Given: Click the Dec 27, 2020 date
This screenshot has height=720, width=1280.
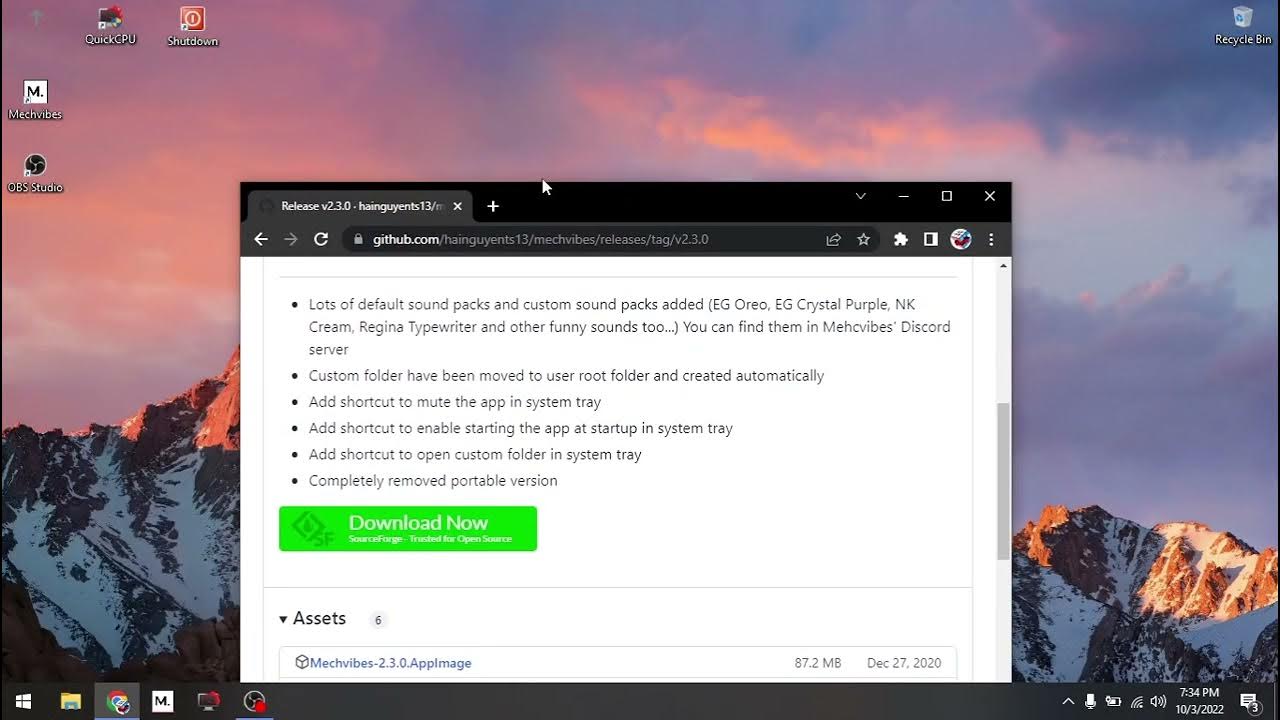Looking at the screenshot, I should (x=904, y=663).
